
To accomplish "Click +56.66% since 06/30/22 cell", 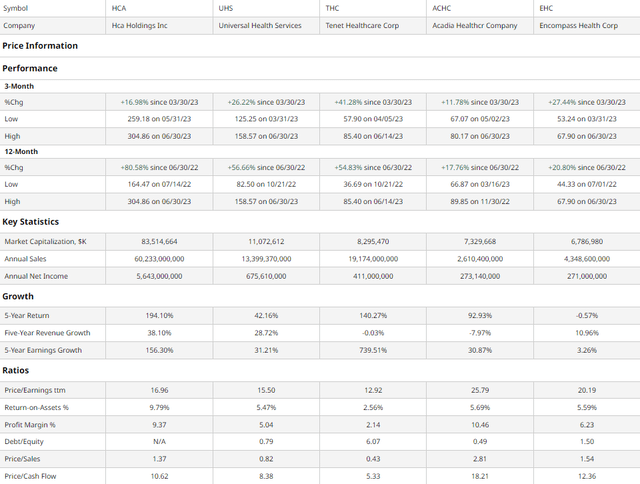I will tap(266, 167).
